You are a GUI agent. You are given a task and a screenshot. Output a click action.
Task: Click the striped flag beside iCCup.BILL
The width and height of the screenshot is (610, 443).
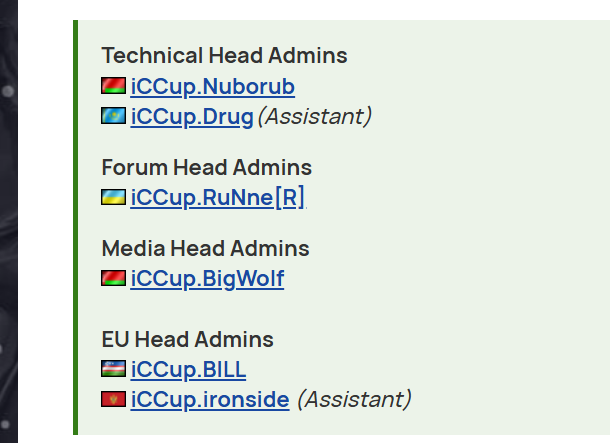pyautogui.click(x=113, y=369)
